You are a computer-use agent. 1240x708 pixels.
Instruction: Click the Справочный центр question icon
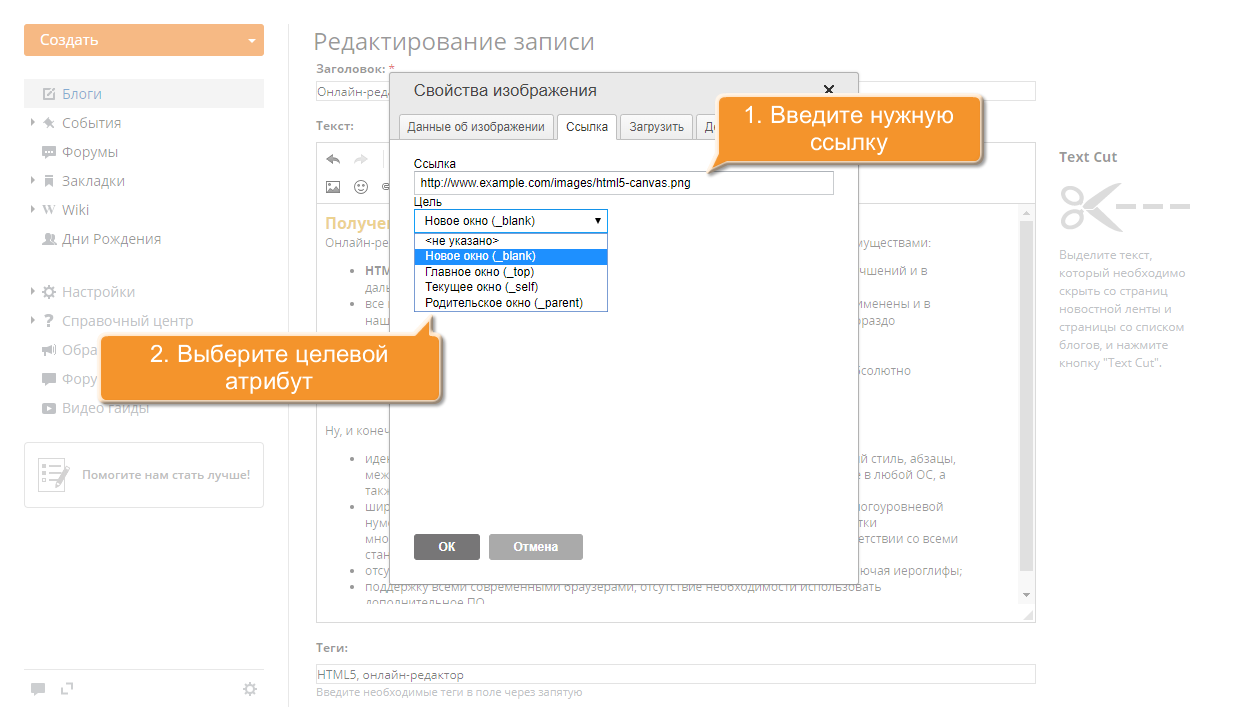coord(49,321)
